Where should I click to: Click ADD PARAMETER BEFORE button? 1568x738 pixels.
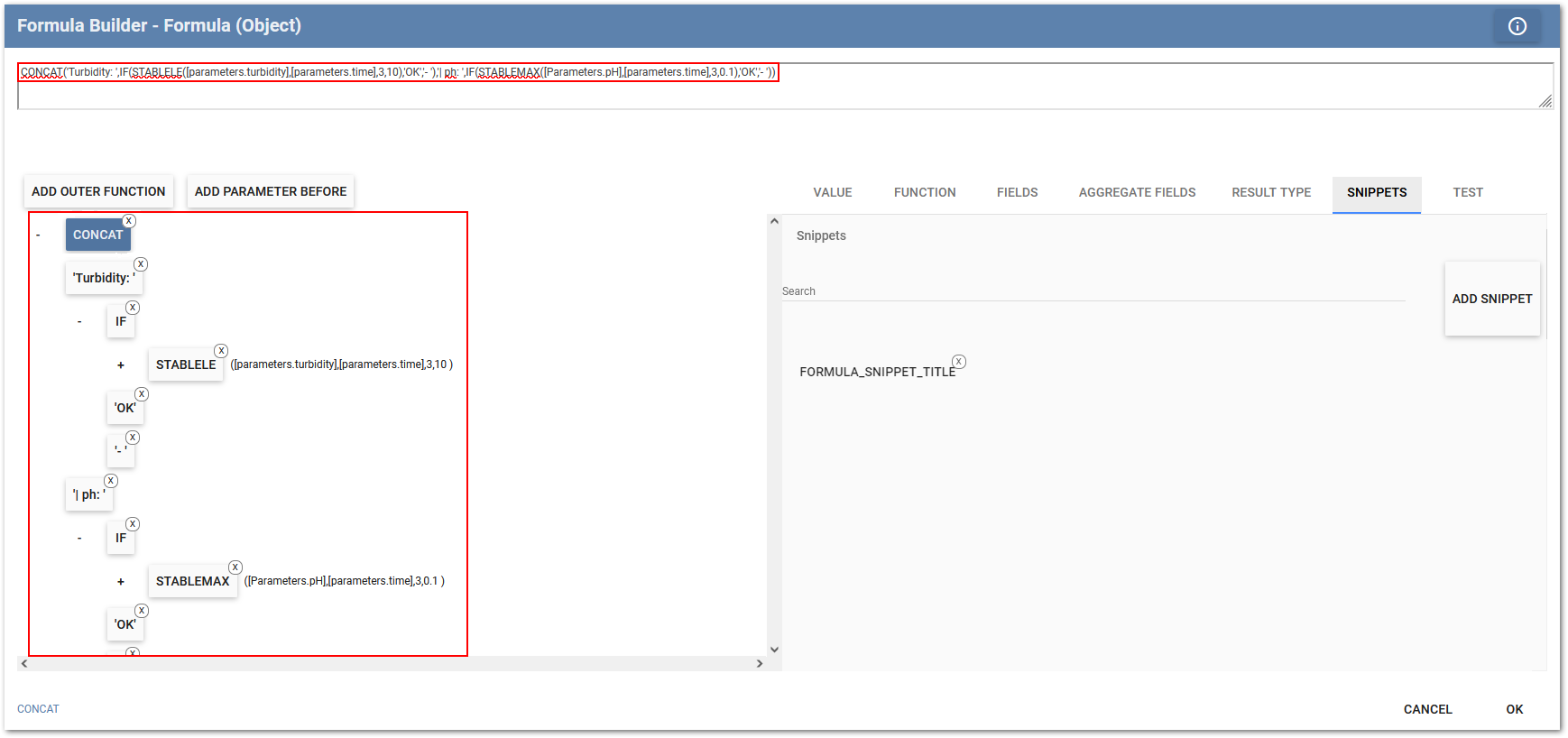click(x=271, y=191)
